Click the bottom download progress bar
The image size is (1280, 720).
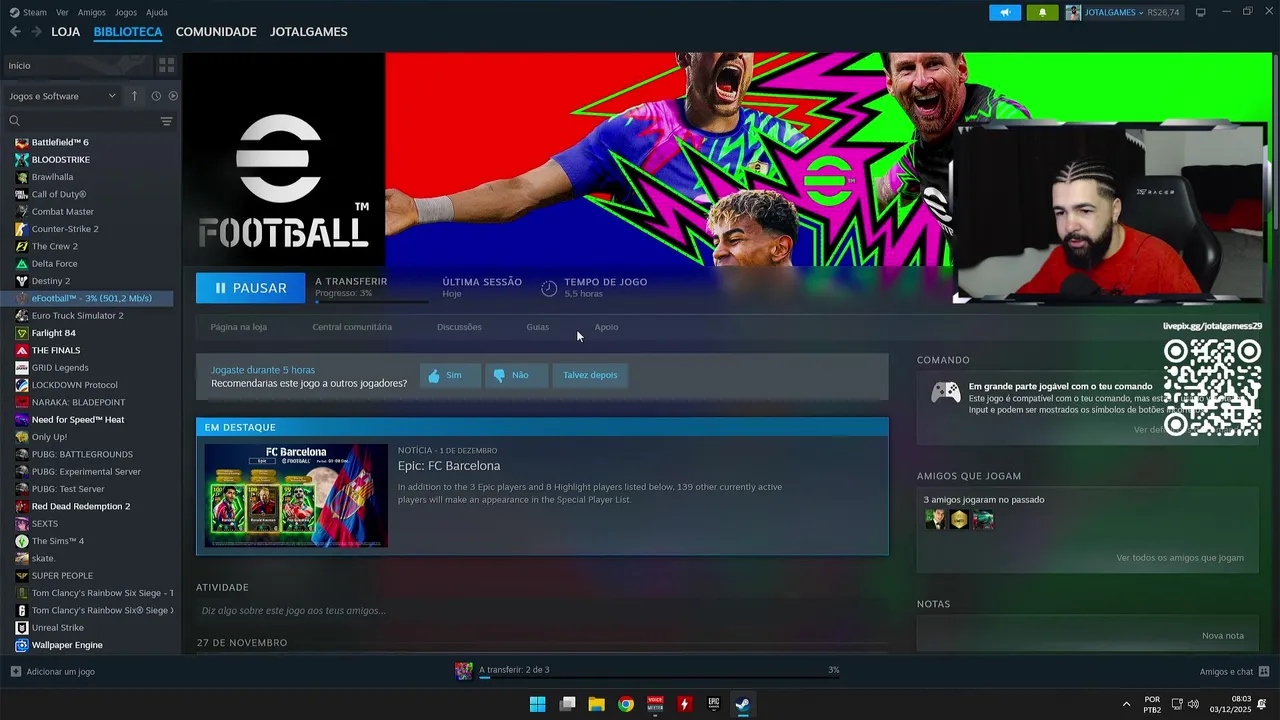coord(659,678)
